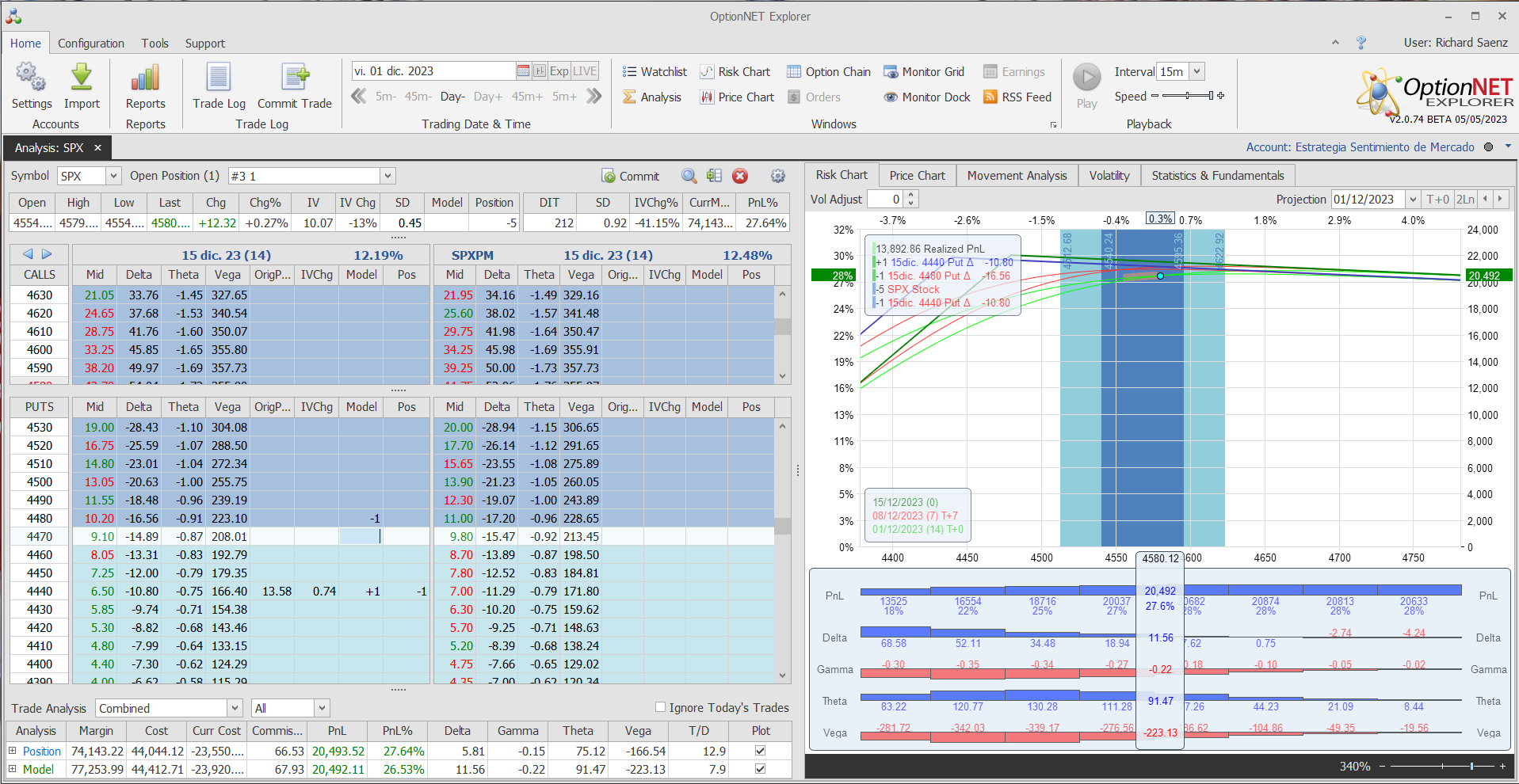Open the Risk Chart window from ribbon
This screenshot has width=1519, height=784.
[735, 72]
